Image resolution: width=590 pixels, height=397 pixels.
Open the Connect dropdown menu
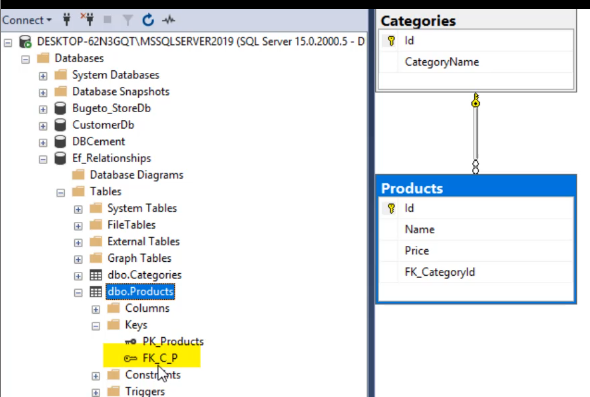[27, 20]
